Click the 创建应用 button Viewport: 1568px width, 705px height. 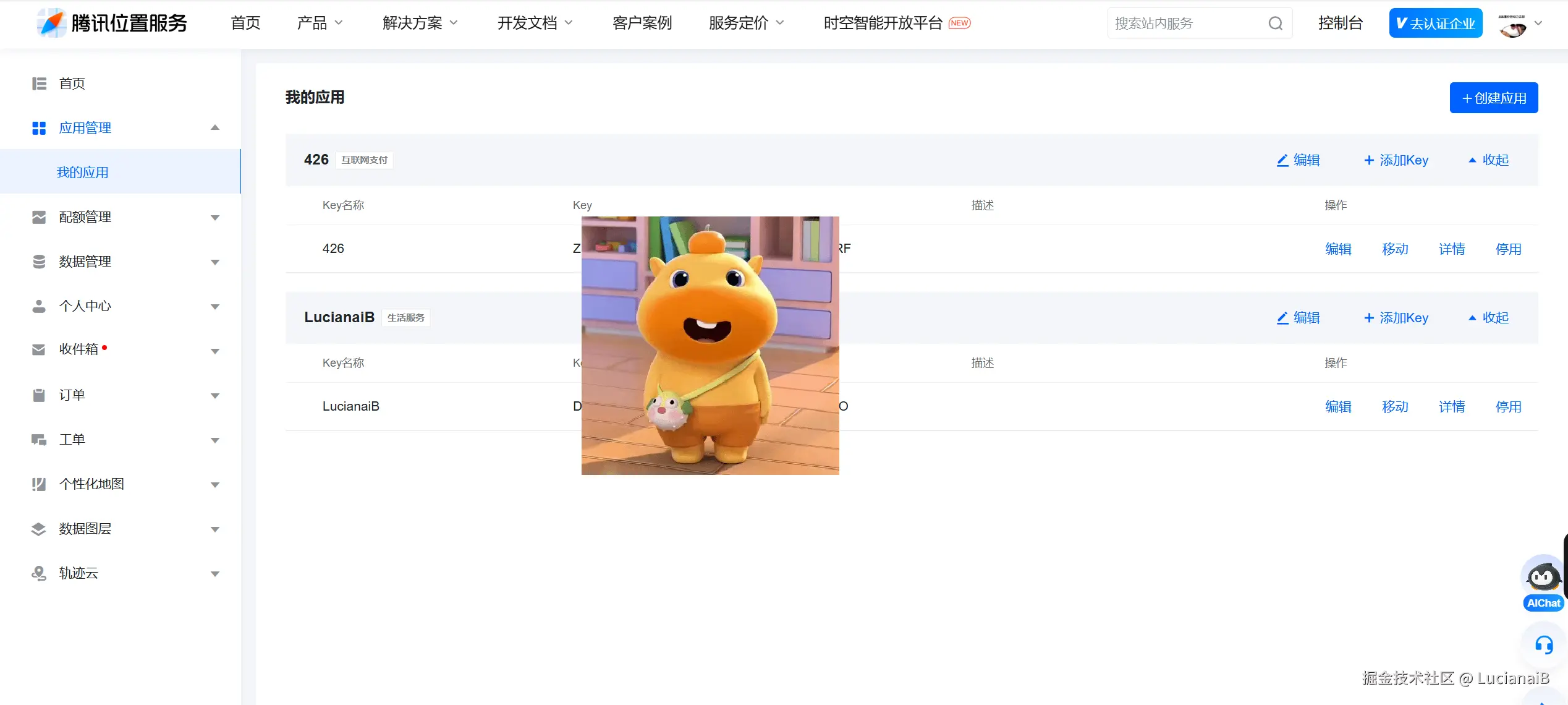coord(1494,97)
